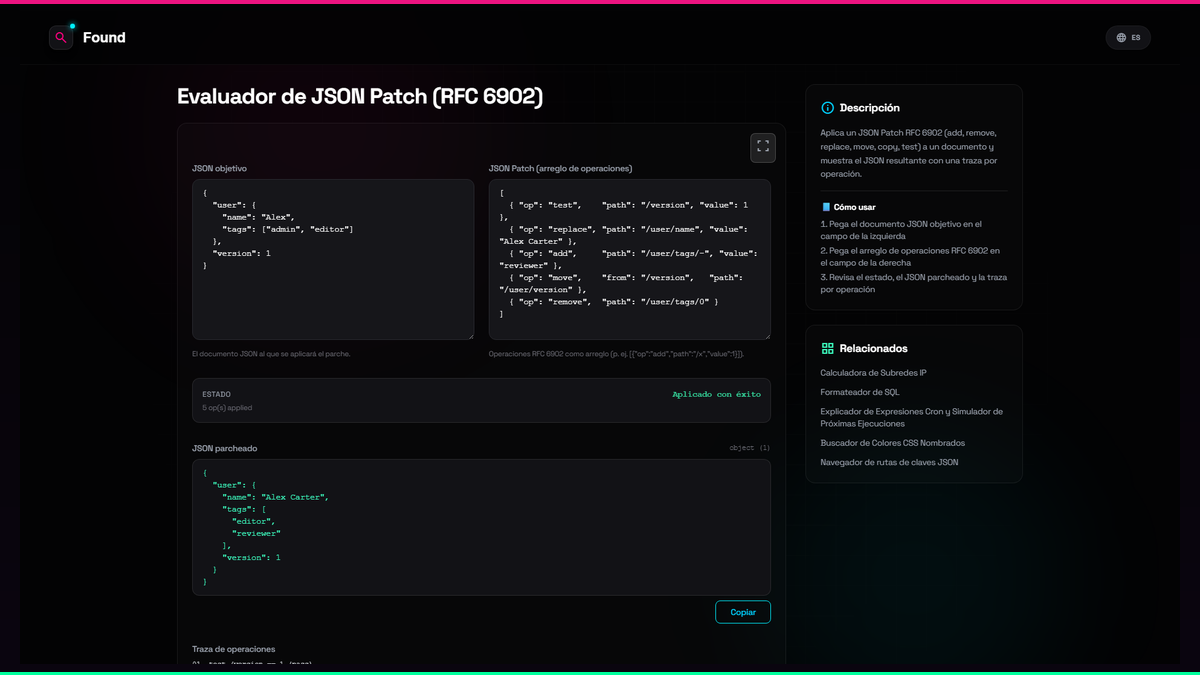Click the hint "Operaciones RFC 6902 como arreglo"

(616, 354)
